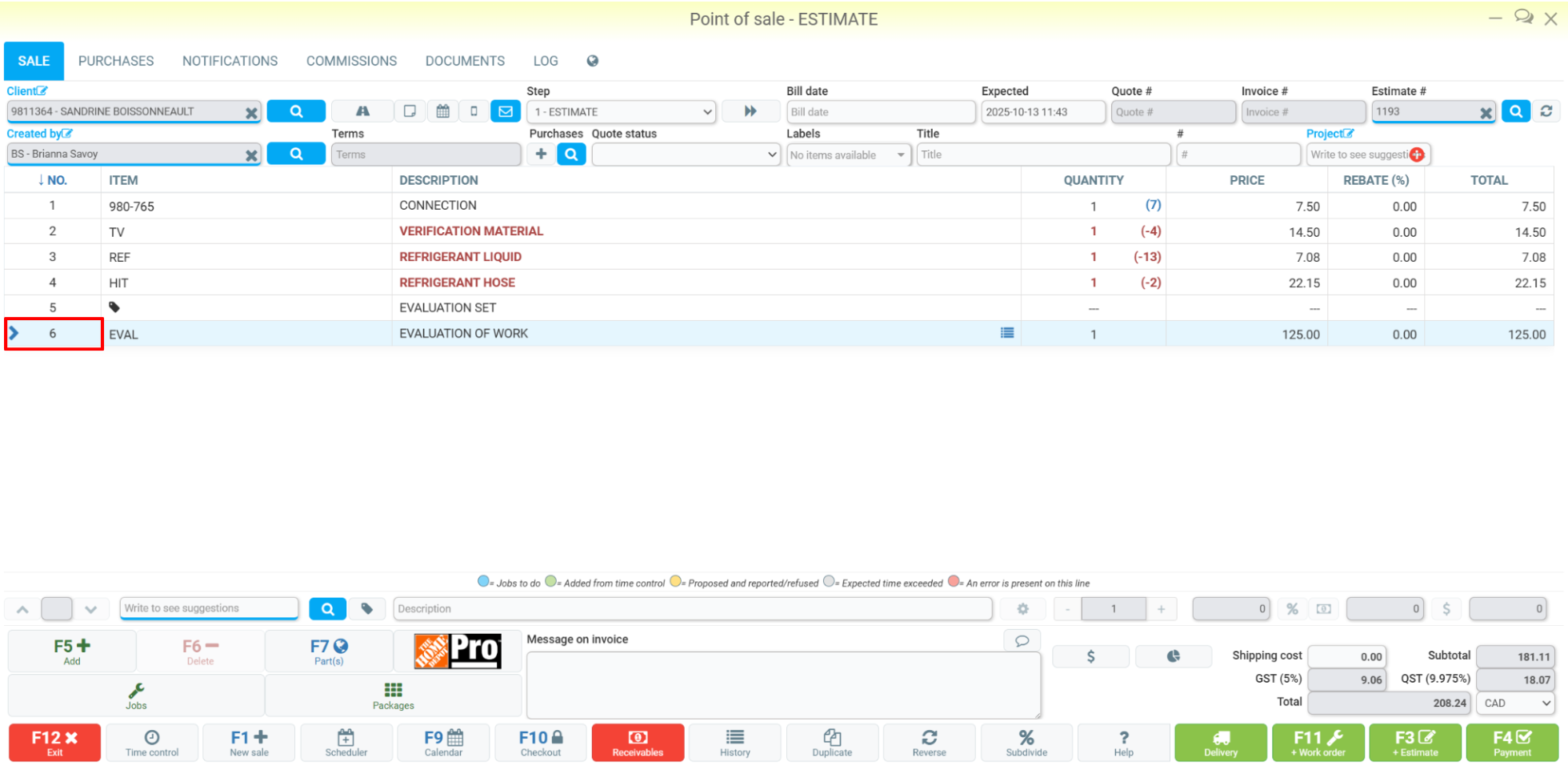
Task: Click the list icon on EVALUATION OF WORK row
Action: (1007, 333)
